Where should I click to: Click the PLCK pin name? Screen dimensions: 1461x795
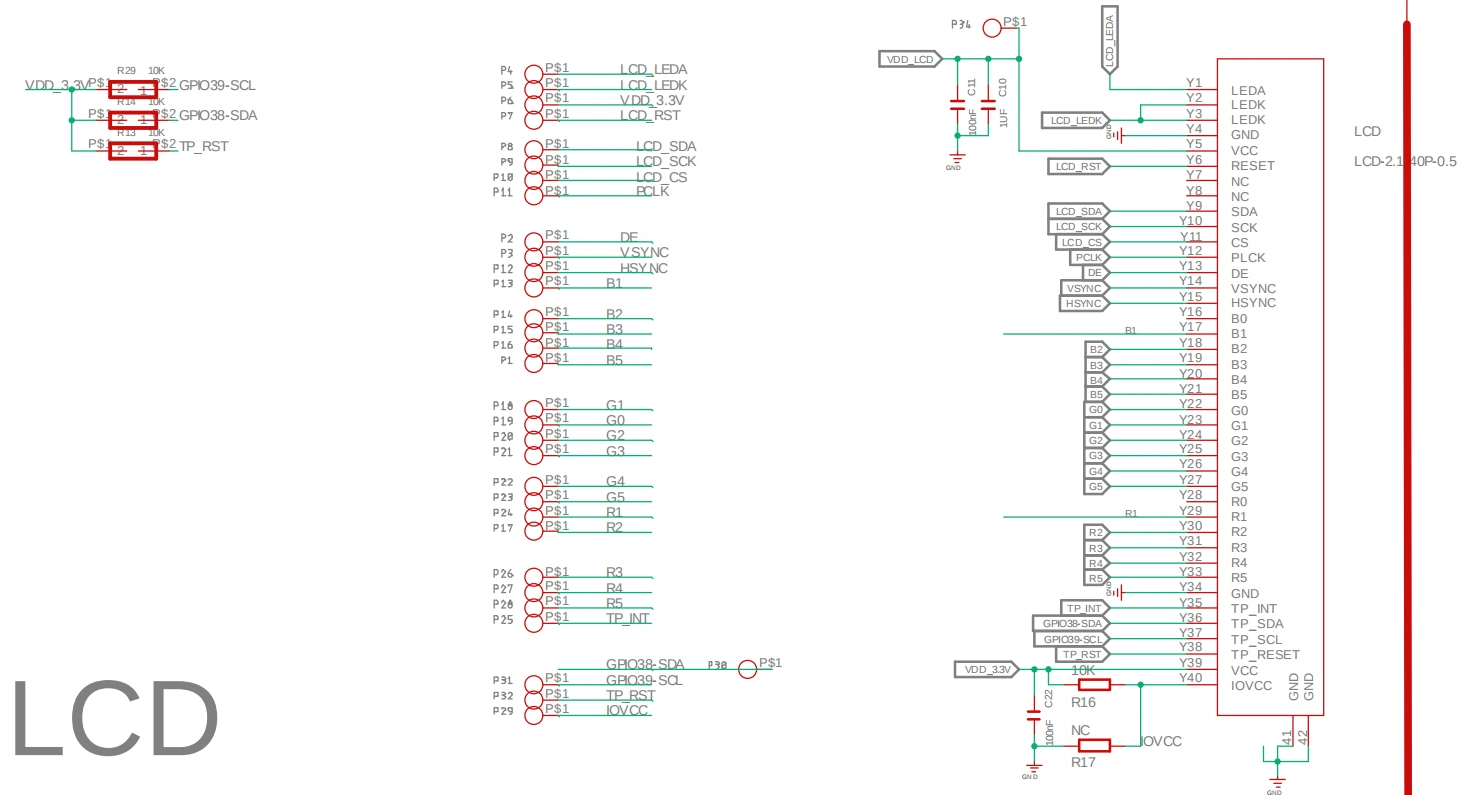[x=1248, y=258]
